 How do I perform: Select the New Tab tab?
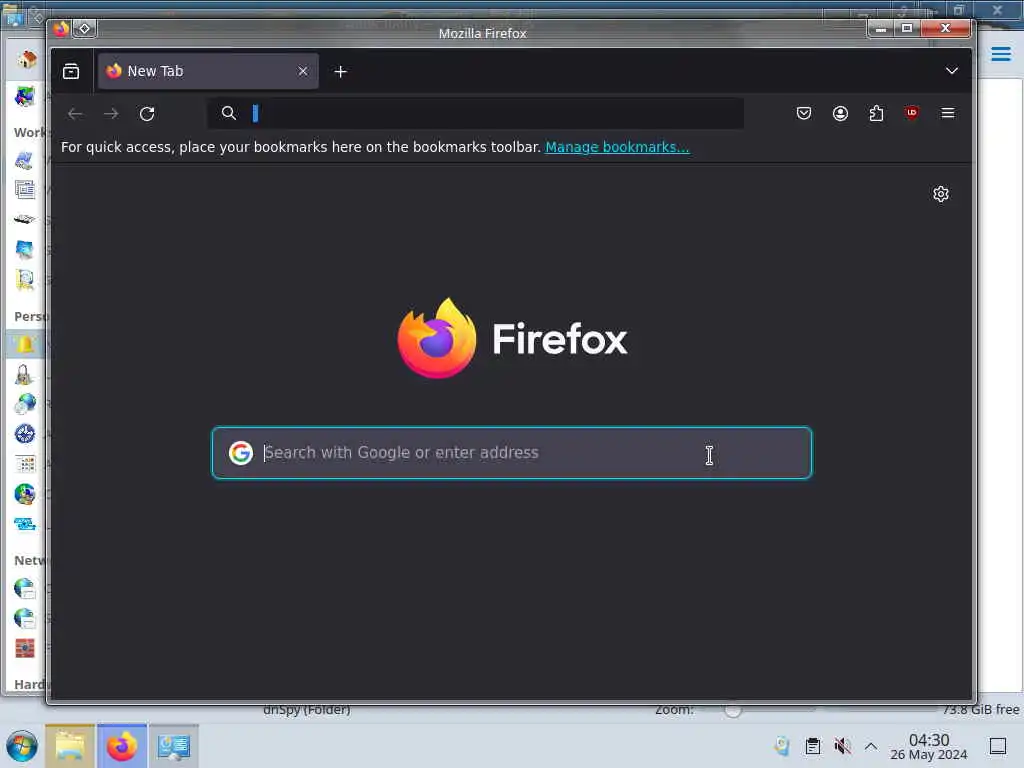click(x=208, y=71)
